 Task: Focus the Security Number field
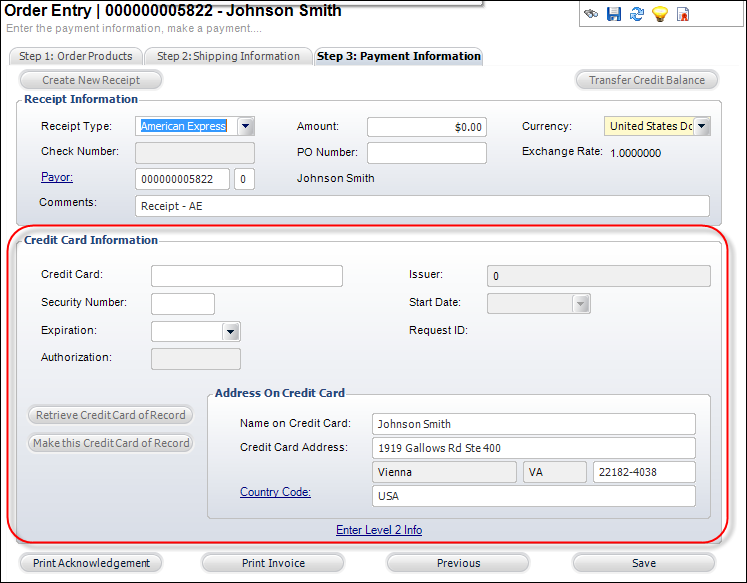(182, 304)
